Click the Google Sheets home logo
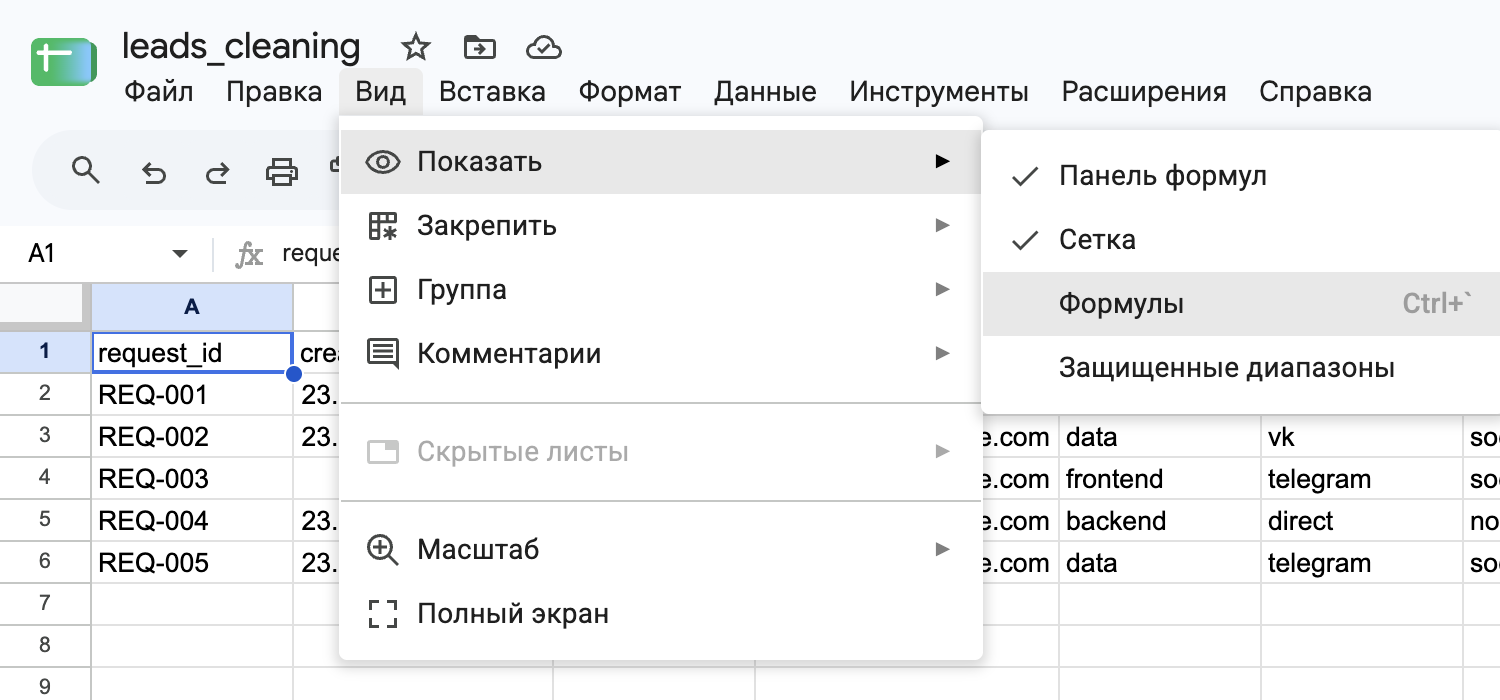 point(63,63)
